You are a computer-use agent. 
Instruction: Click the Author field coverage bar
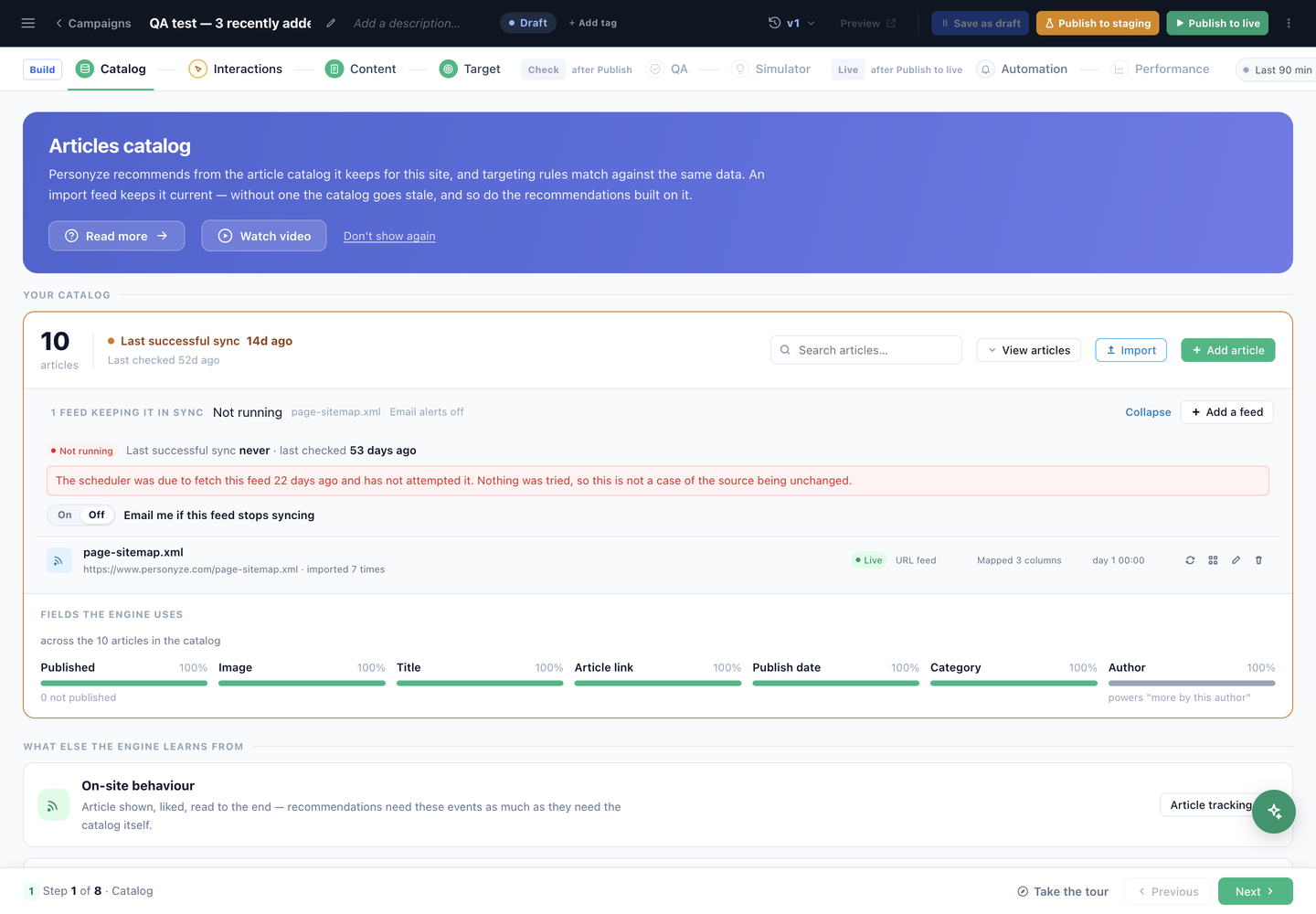(x=1192, y=683)
